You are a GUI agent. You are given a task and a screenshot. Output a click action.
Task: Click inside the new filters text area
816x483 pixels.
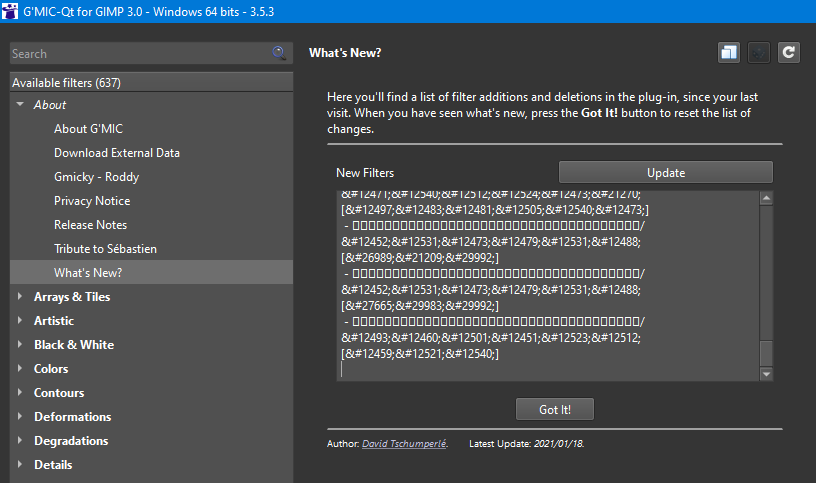tap(548, 286)
